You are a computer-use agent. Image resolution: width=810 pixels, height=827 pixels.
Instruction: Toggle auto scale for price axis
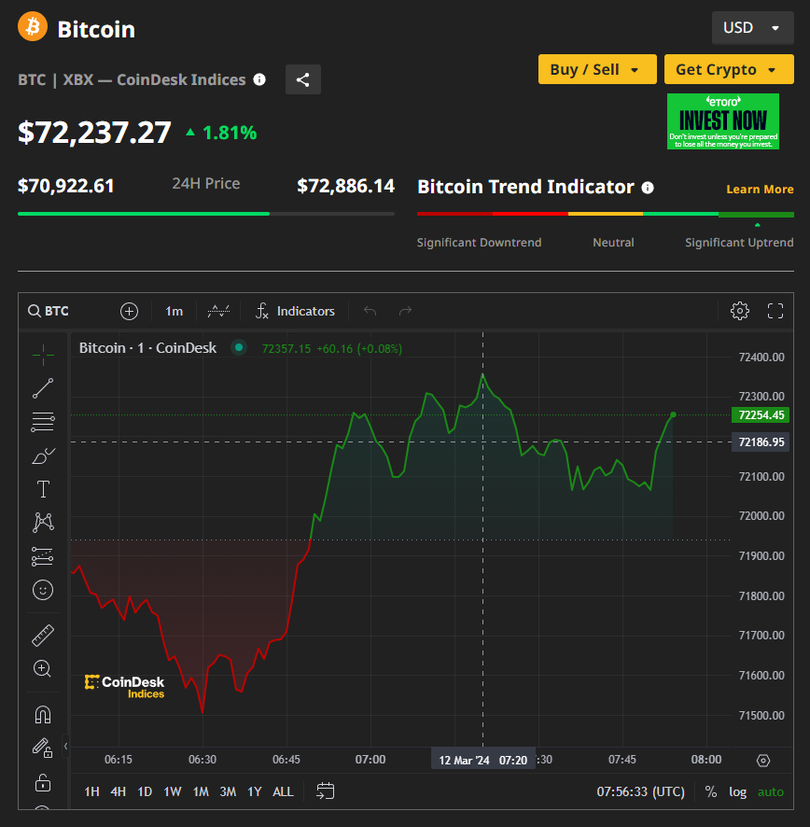771,791
